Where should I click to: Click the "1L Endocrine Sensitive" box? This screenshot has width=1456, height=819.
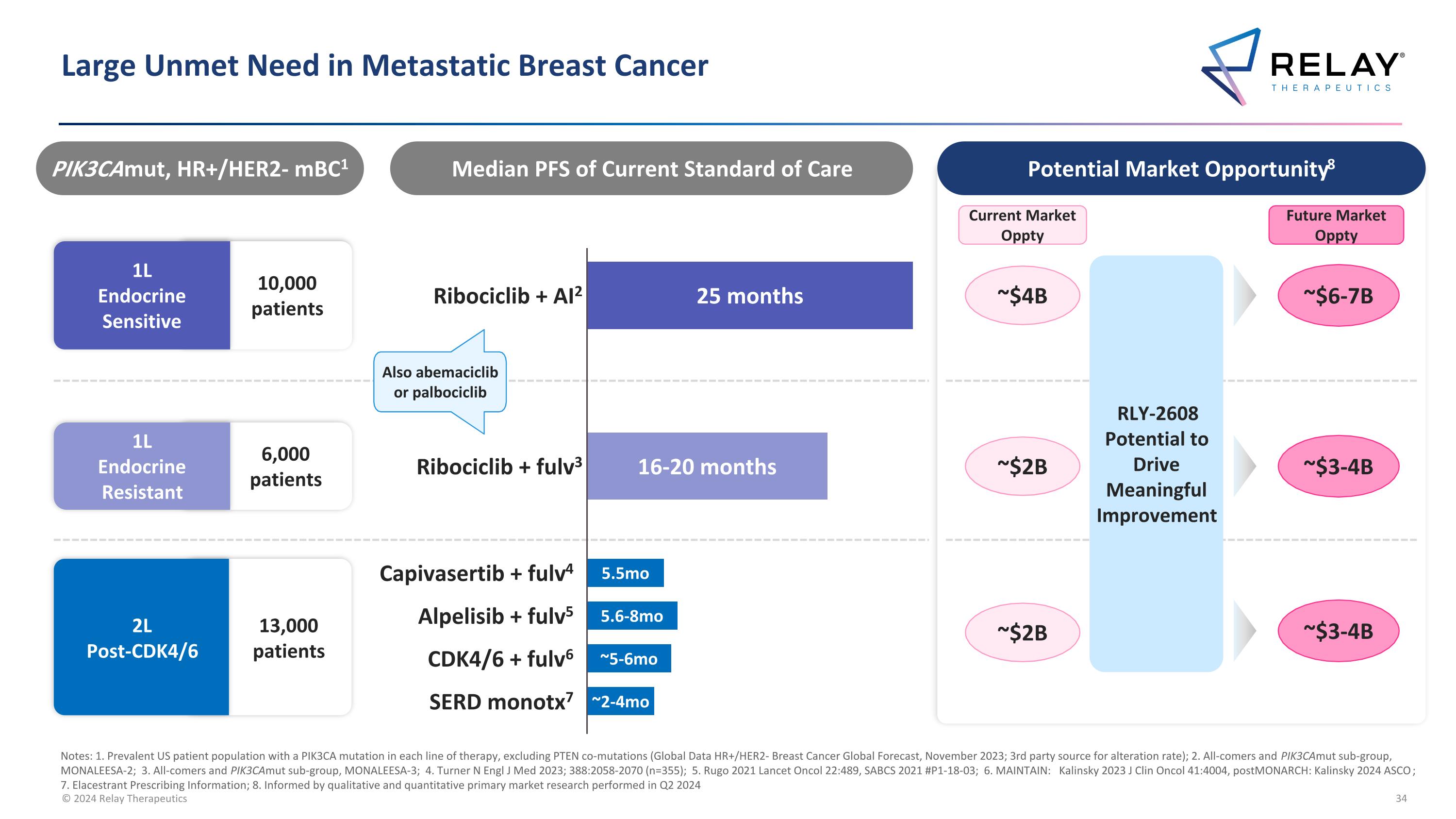[142, 296]
